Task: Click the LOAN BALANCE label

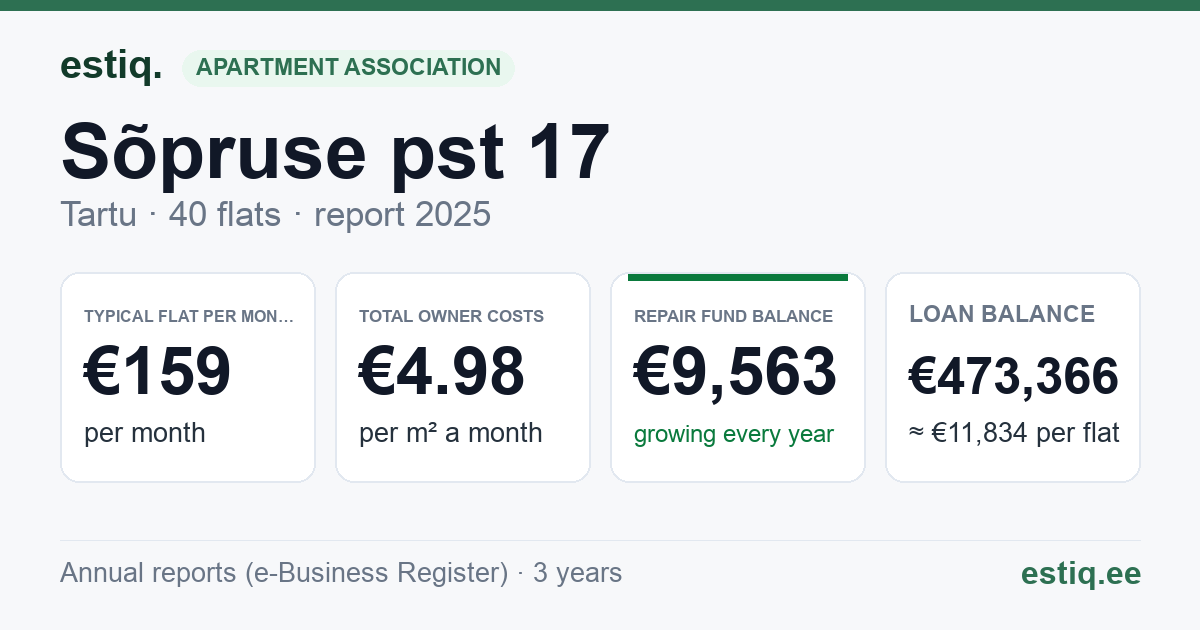Action: (x=1002, y=314)
